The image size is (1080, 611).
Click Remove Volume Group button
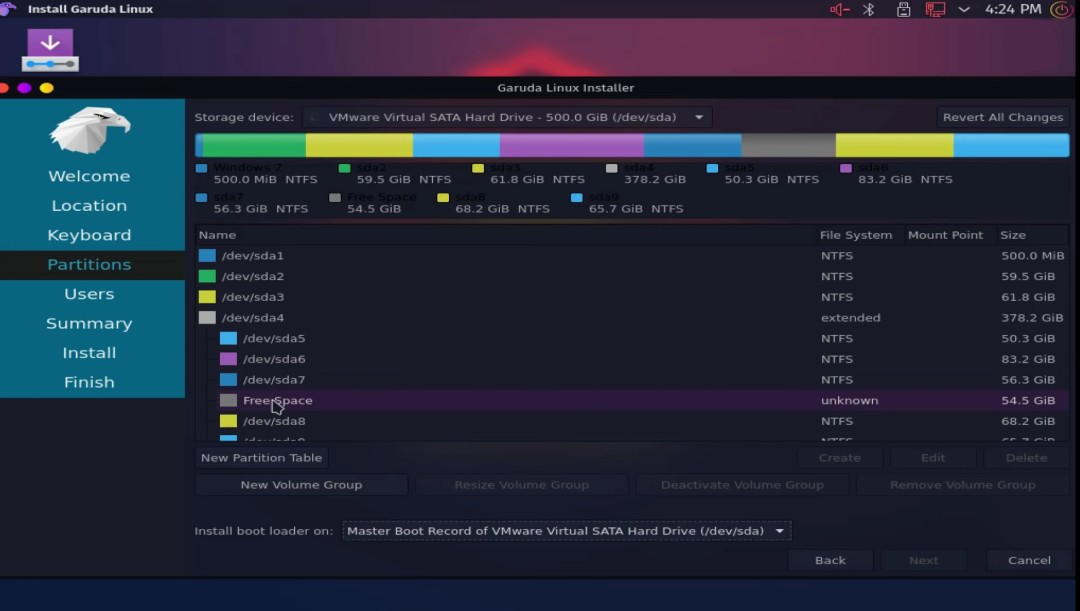pos(962,485)
